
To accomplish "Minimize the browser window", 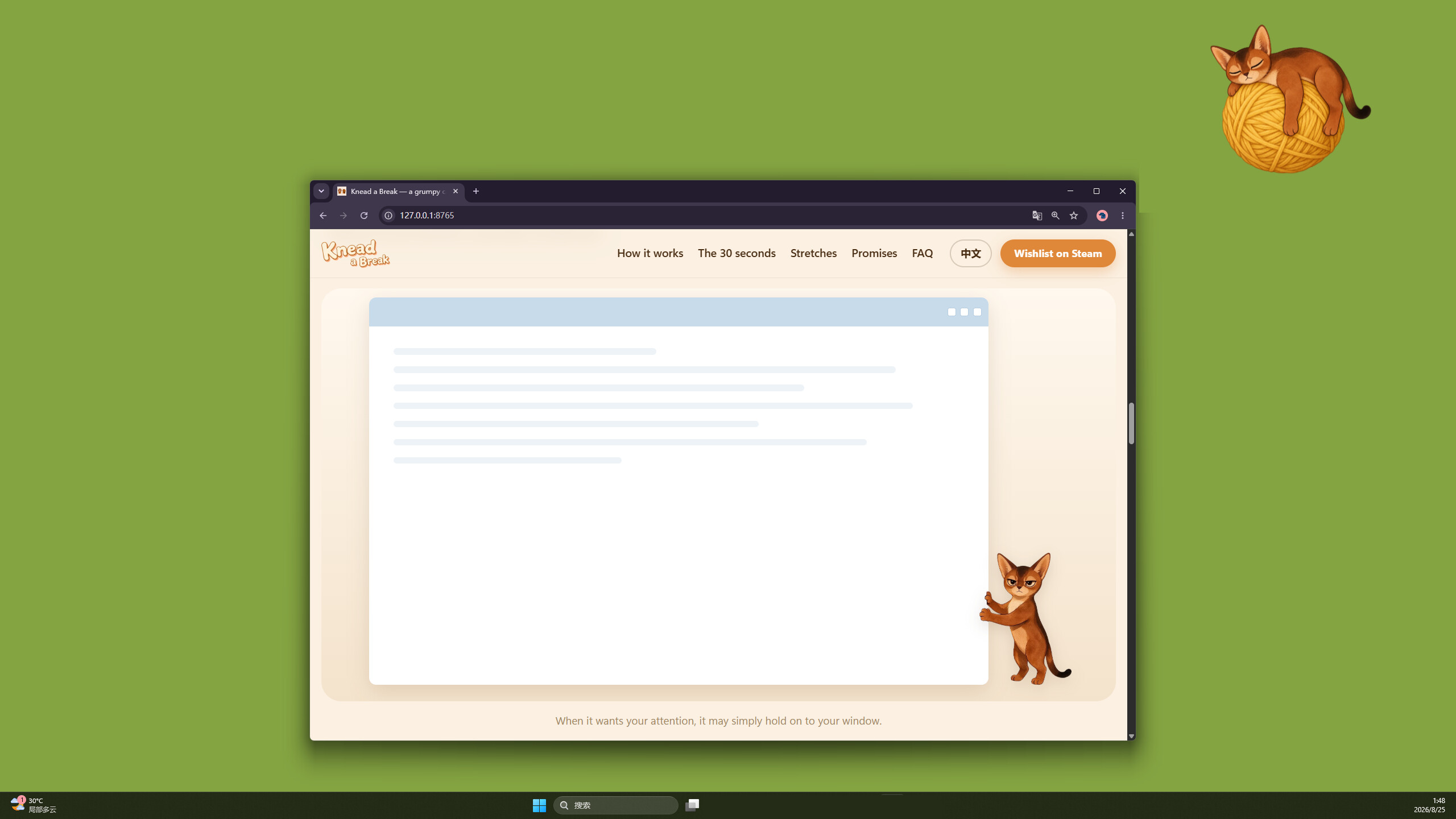I will (1070, 191).
